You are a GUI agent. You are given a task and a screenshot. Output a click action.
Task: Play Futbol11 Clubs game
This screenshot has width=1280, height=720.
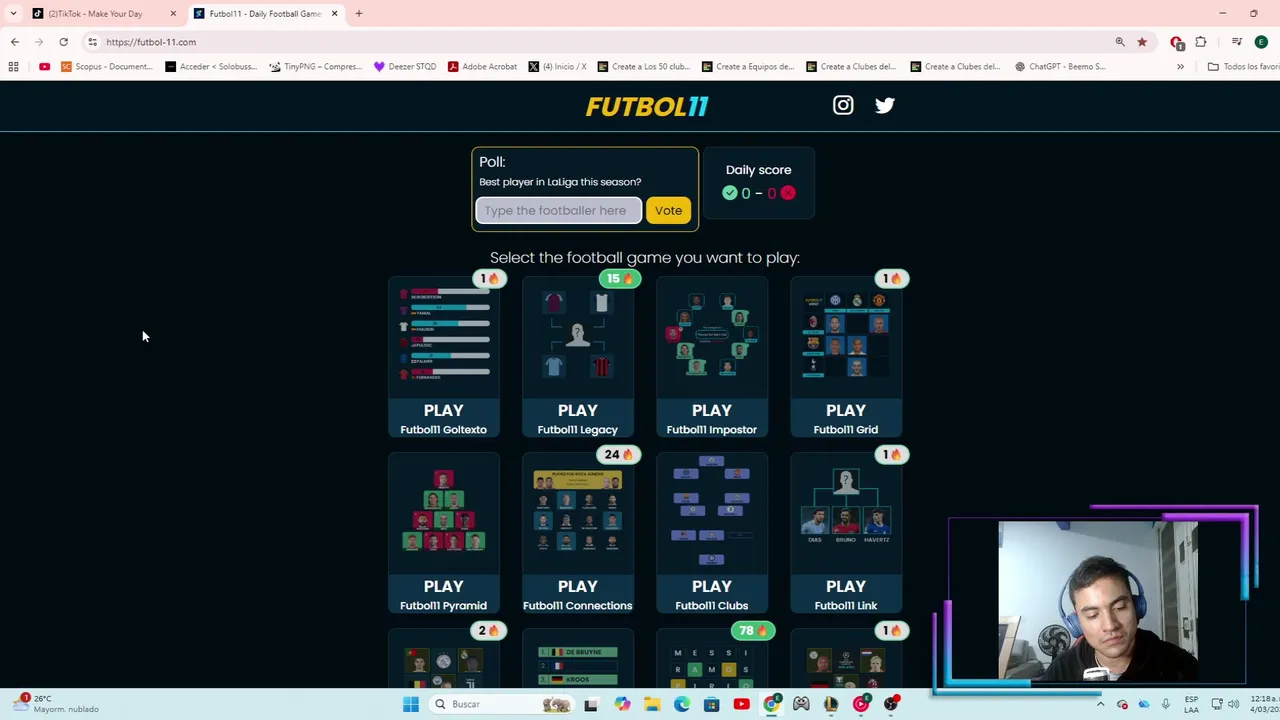coord(711,594)
